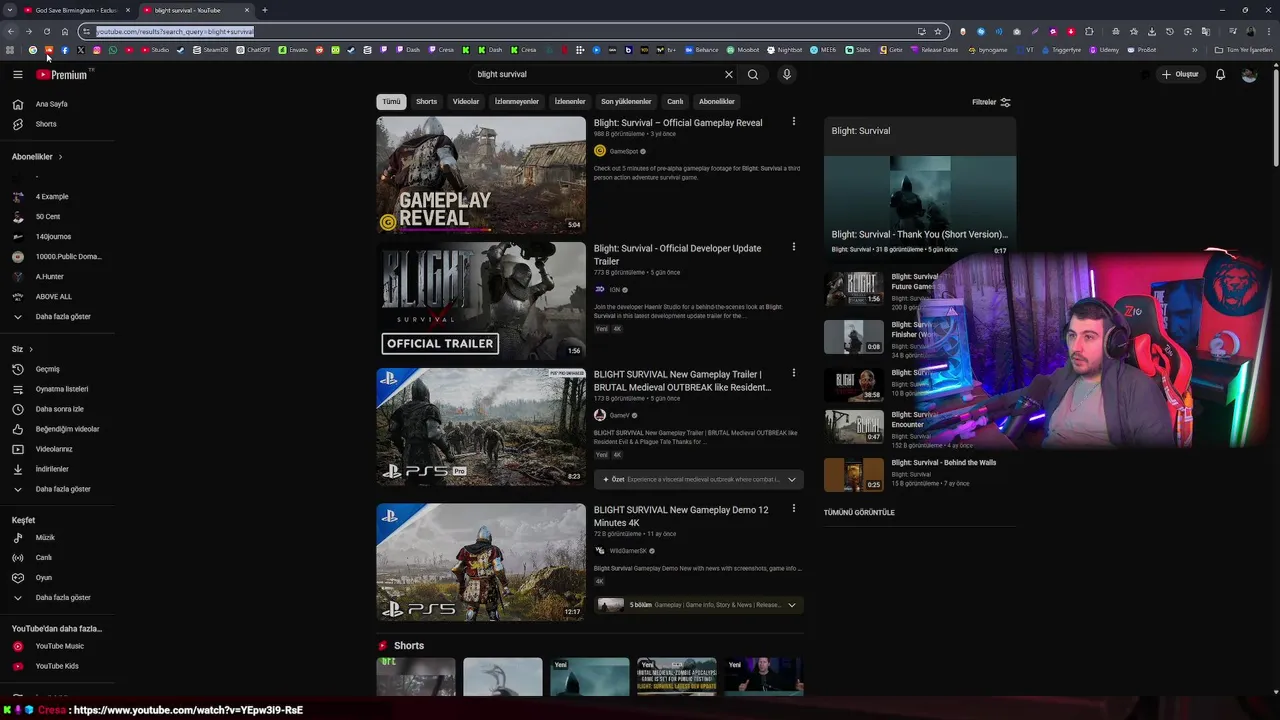Open options for the Official Gameplay Reveal video

(x=794, y=122)
